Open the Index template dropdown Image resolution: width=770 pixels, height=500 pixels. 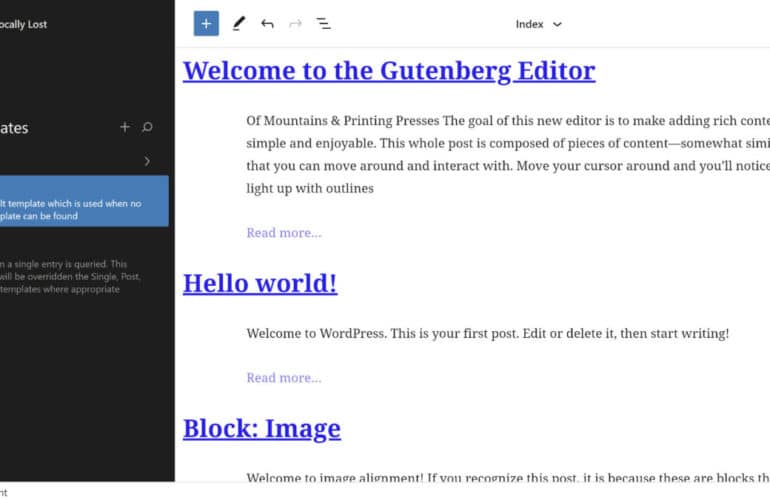coord(539,24)
